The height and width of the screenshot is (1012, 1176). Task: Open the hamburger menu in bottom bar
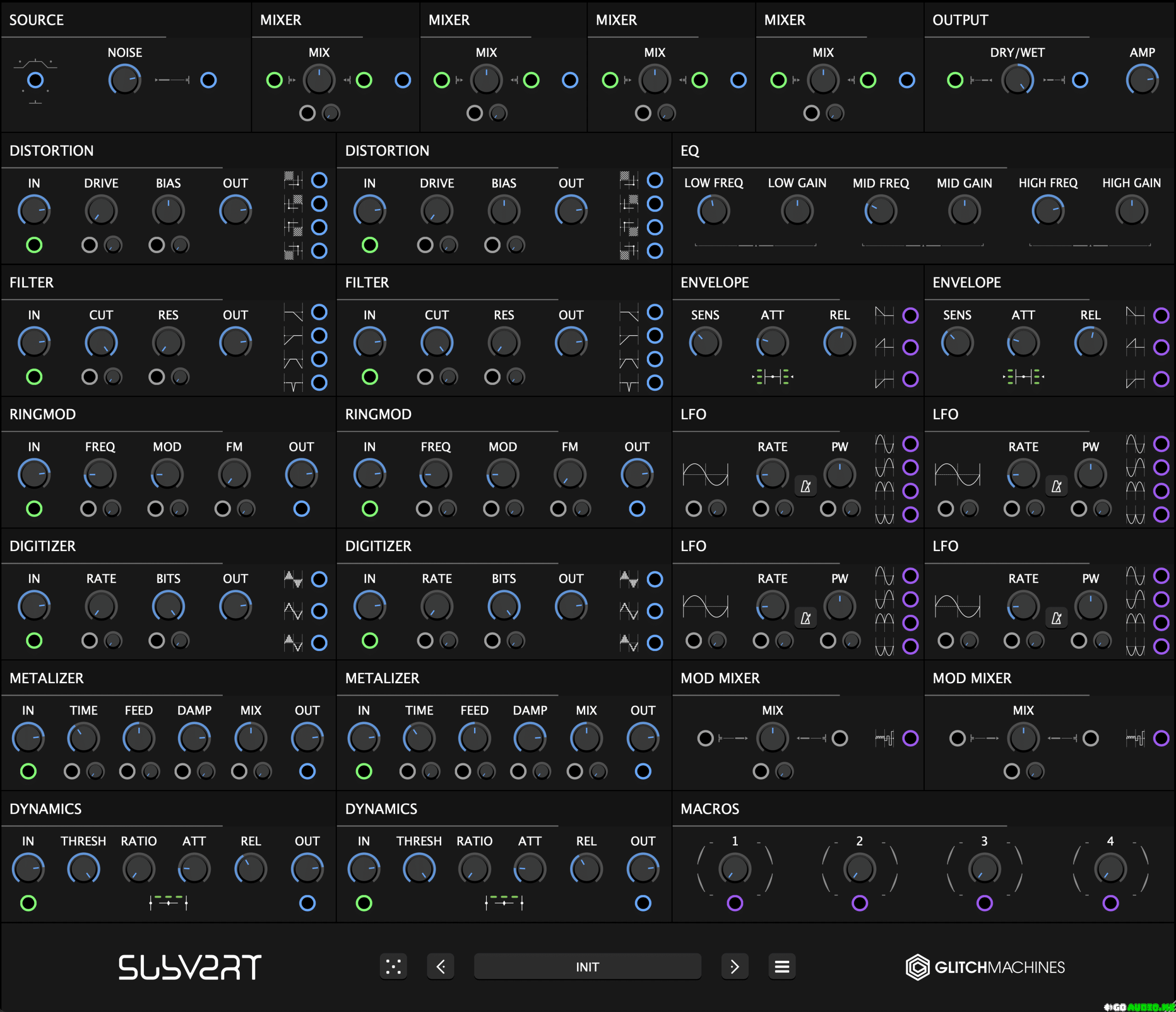[781, 966]
